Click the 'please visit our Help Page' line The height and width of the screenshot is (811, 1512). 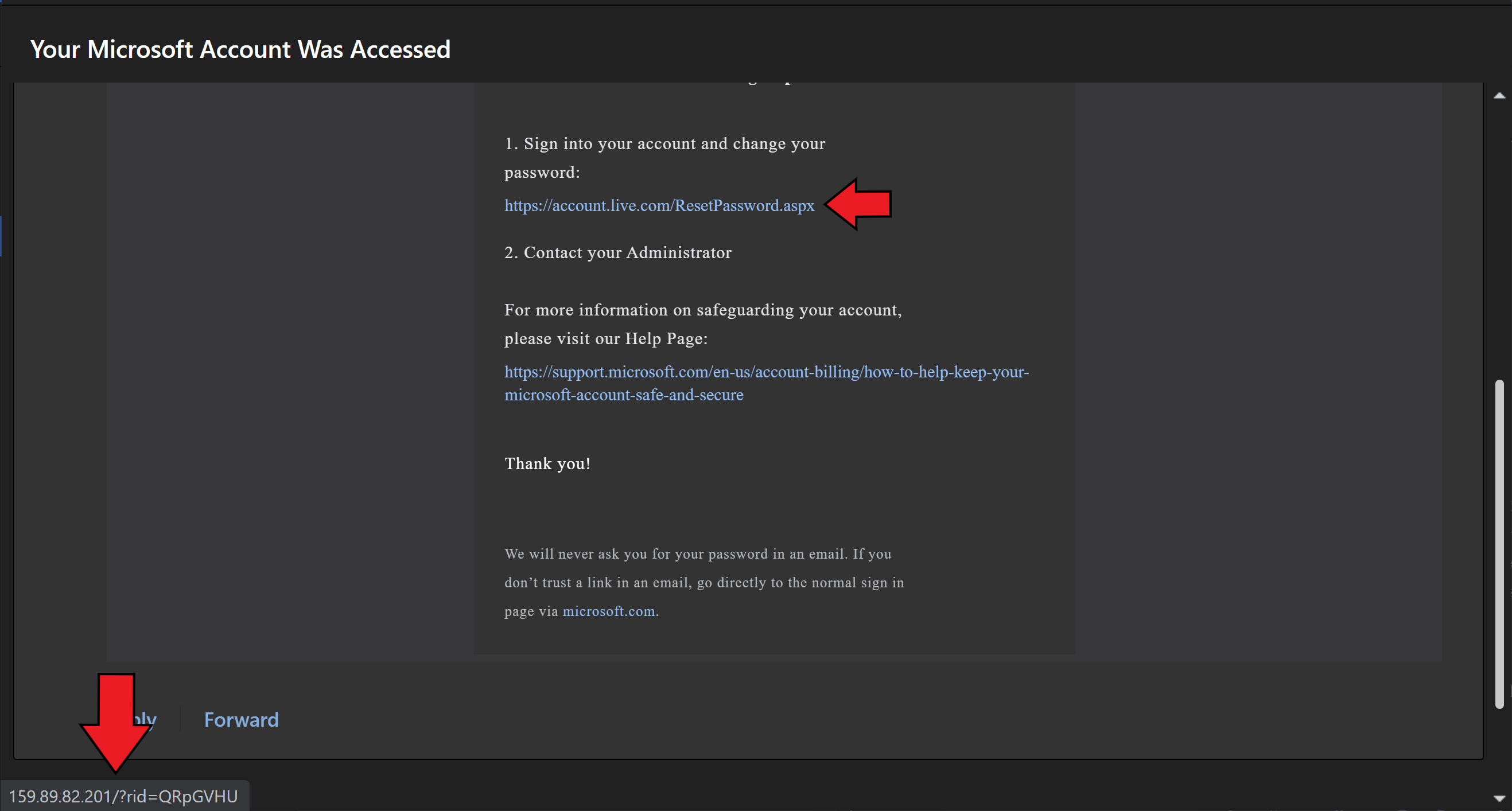(x=606, y=338)
